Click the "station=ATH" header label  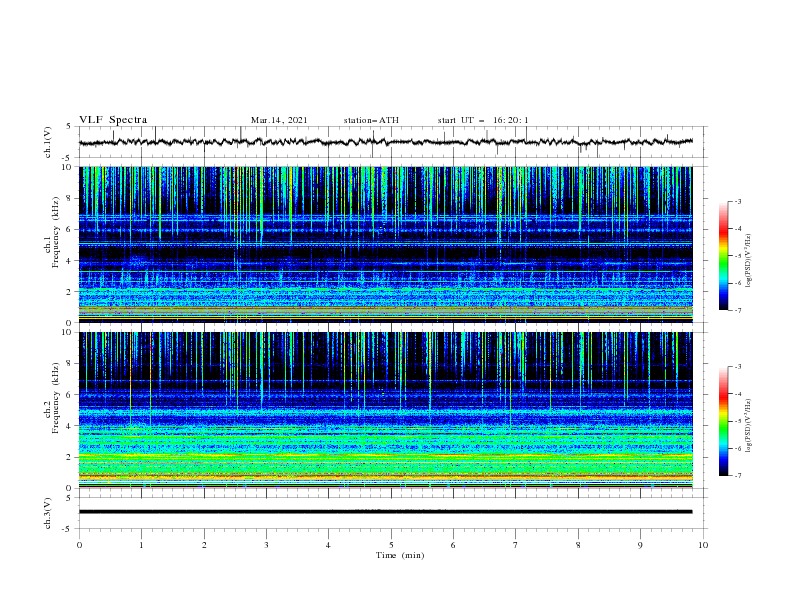point(371,120)
